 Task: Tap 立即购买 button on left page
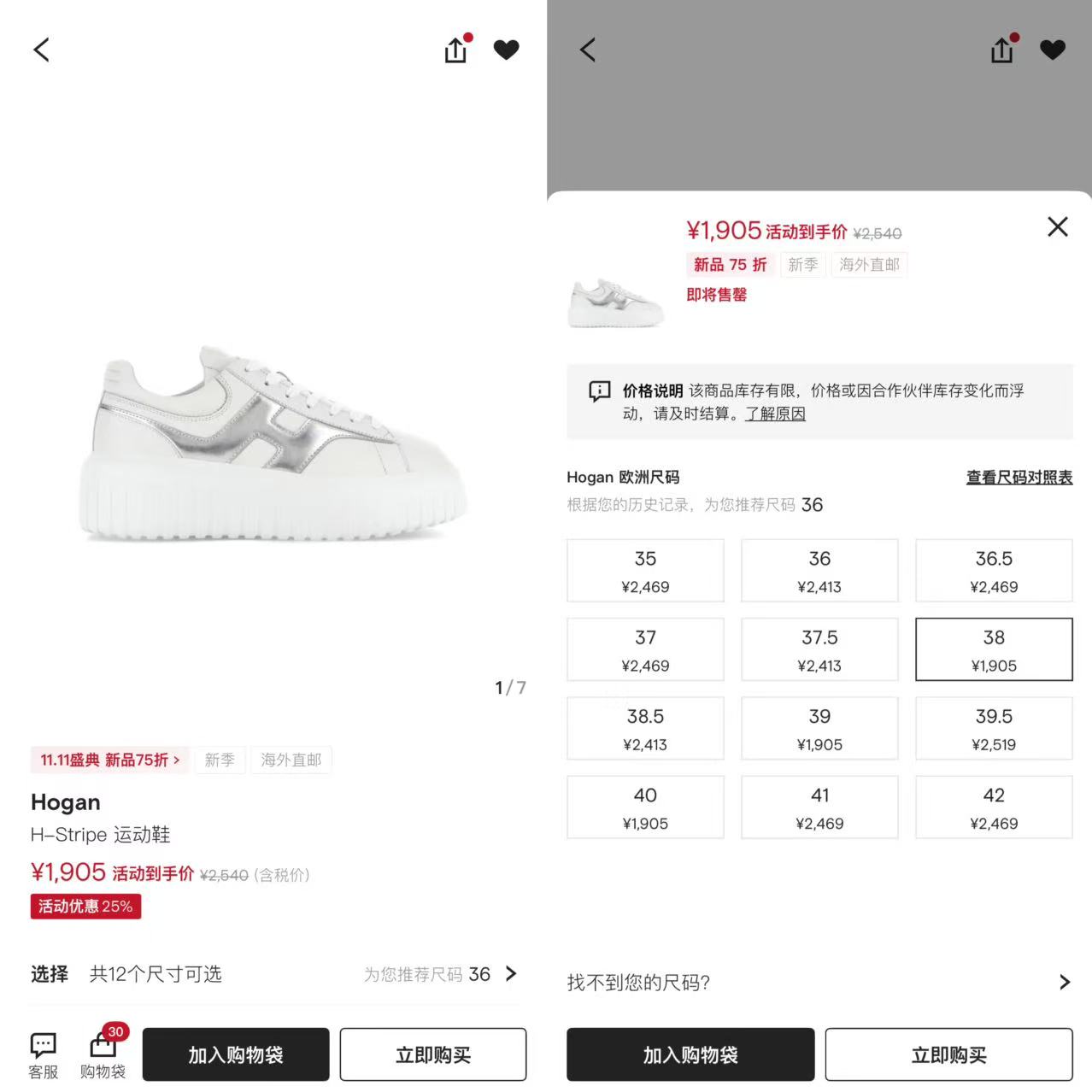(x=433, y=1055)
